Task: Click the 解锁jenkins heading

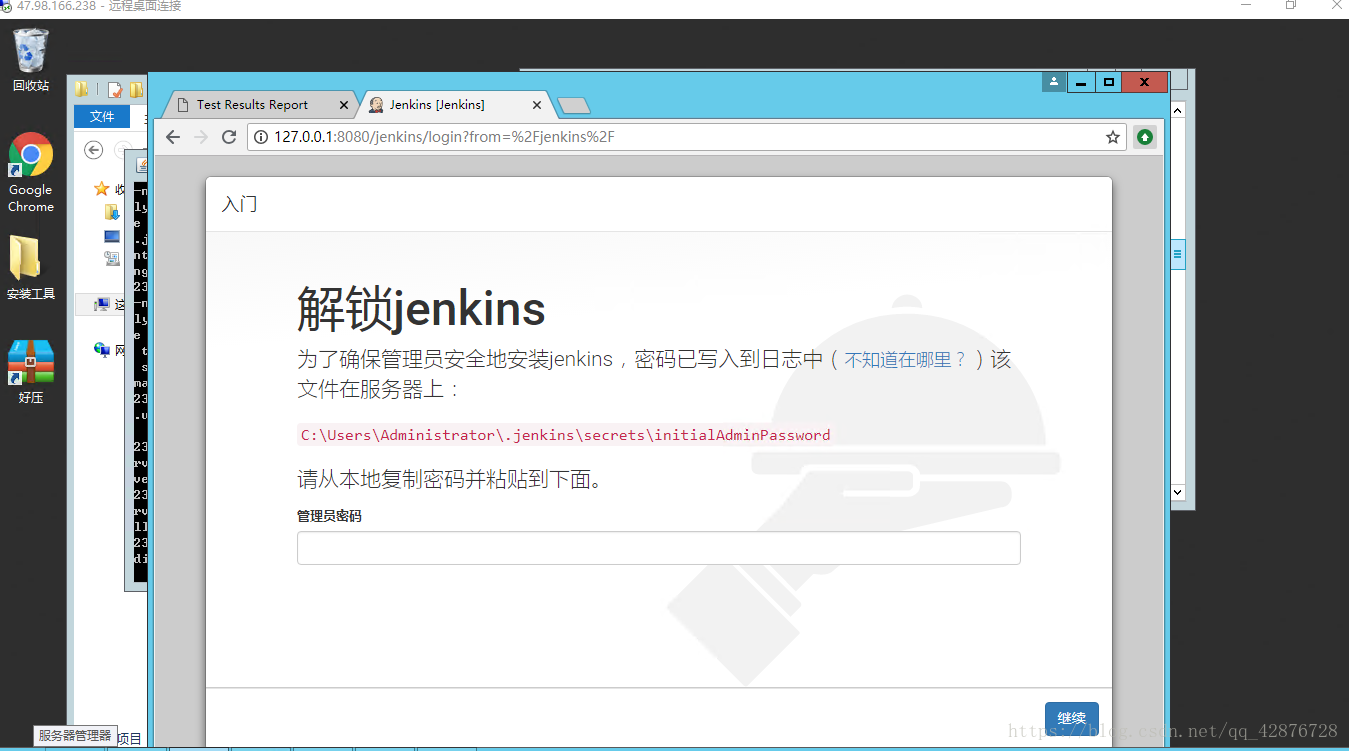Action: (421, 309)
